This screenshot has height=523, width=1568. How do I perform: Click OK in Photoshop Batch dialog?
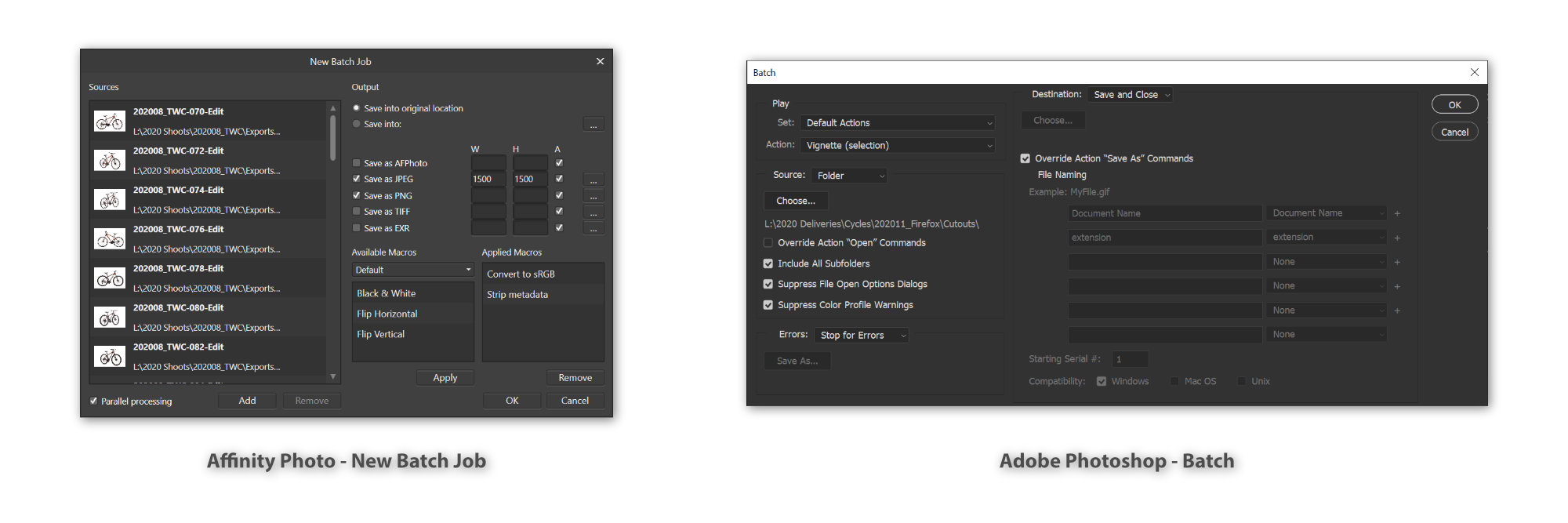pos(1455,104)
